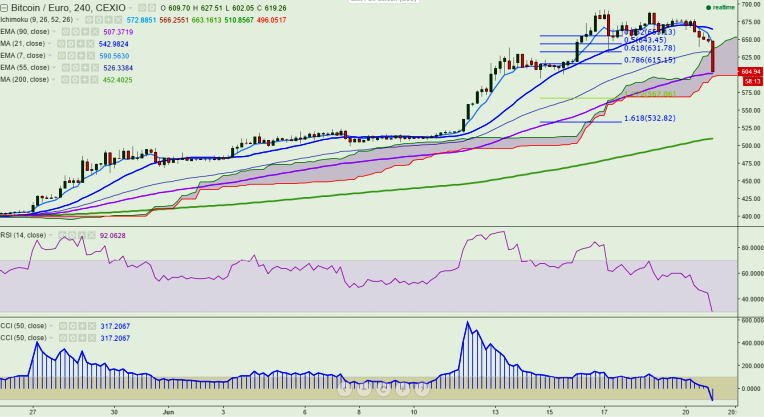Viewport: 764px width, 417px height.
Task: Hide the Ichimoku indicator via eye icon
Action: [89, 19]
